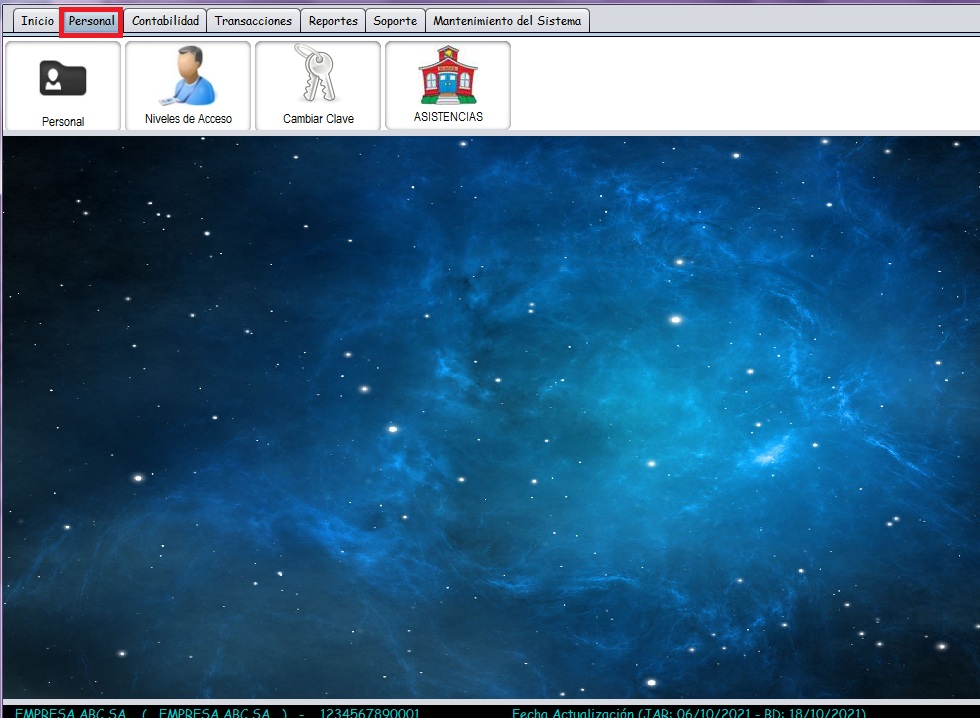980x718 pixels.
Task: Open the Contabilidad tab
Action: pyautogui.click(x=165, y=21)
